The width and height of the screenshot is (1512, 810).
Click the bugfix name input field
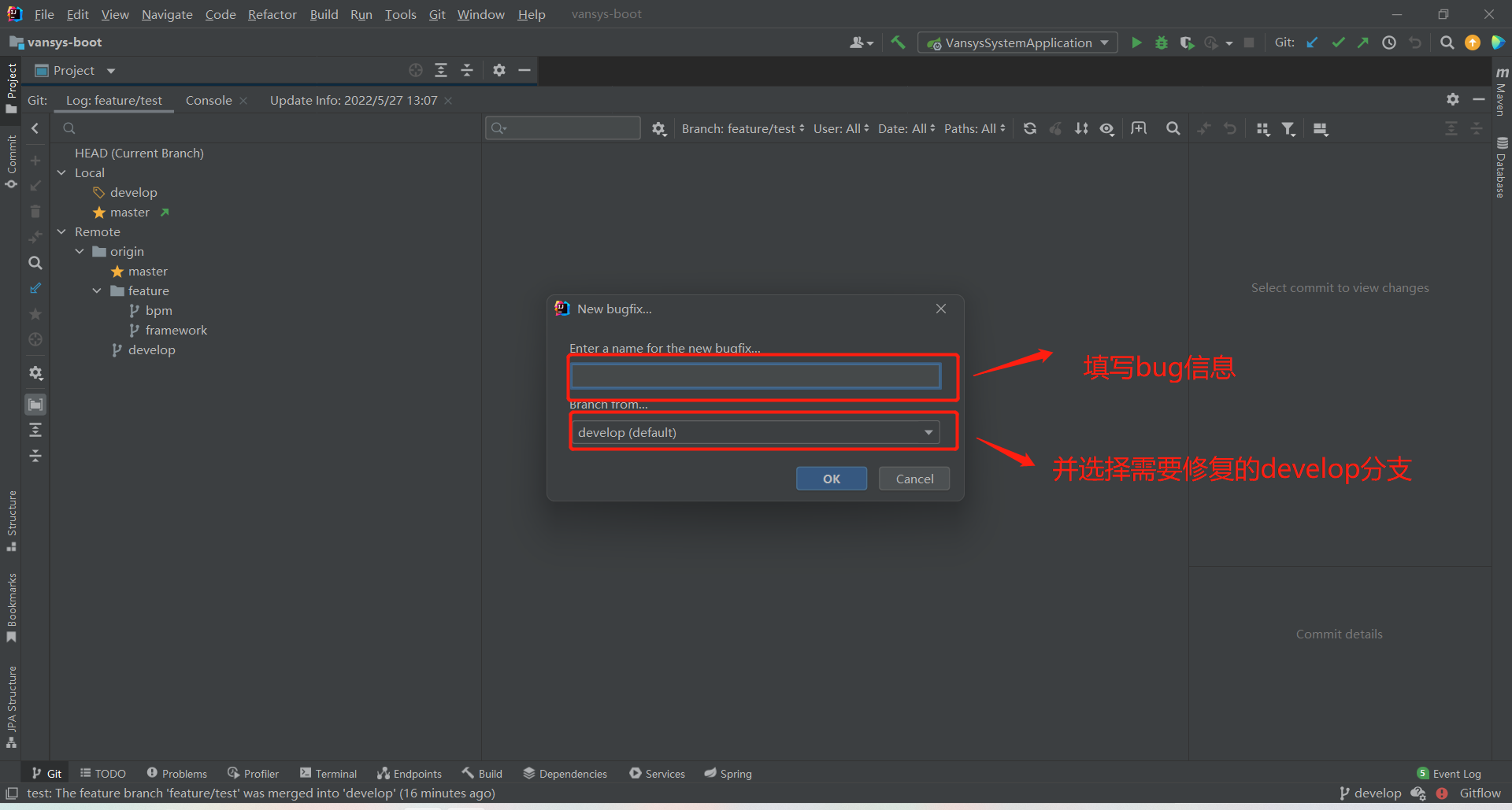(755, 376)
